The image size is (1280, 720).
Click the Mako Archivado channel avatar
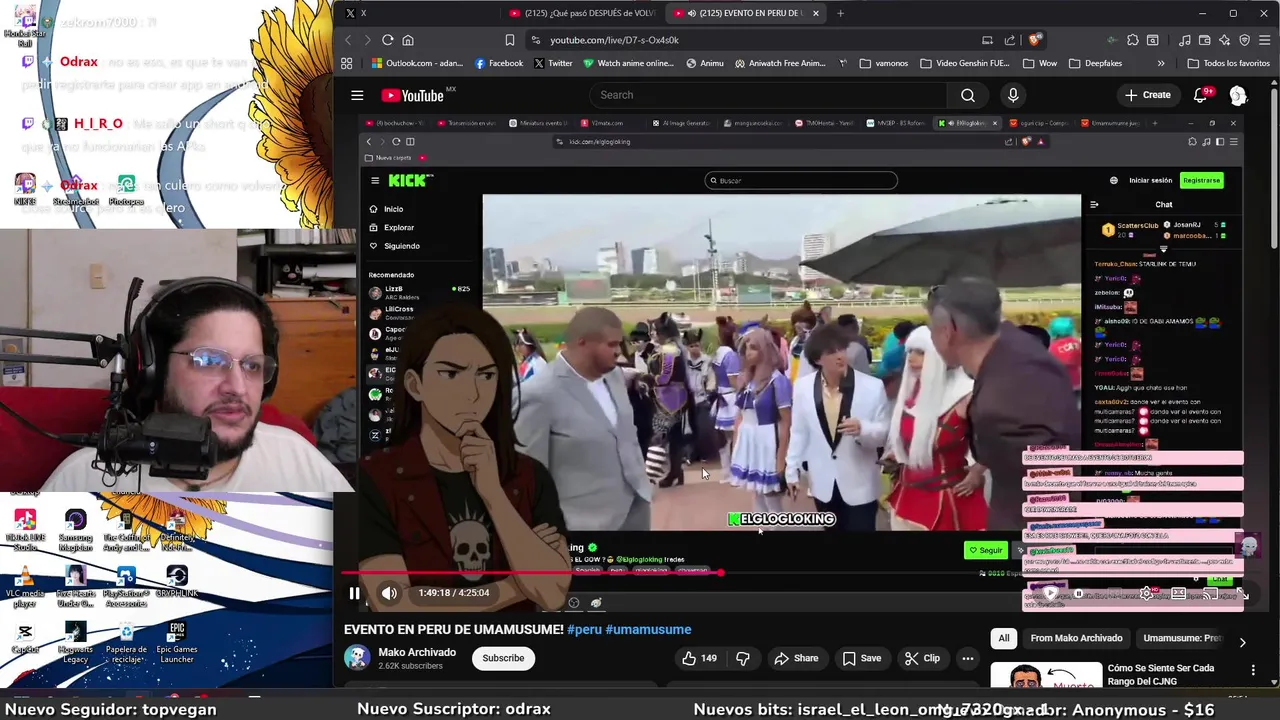[357, 658]
